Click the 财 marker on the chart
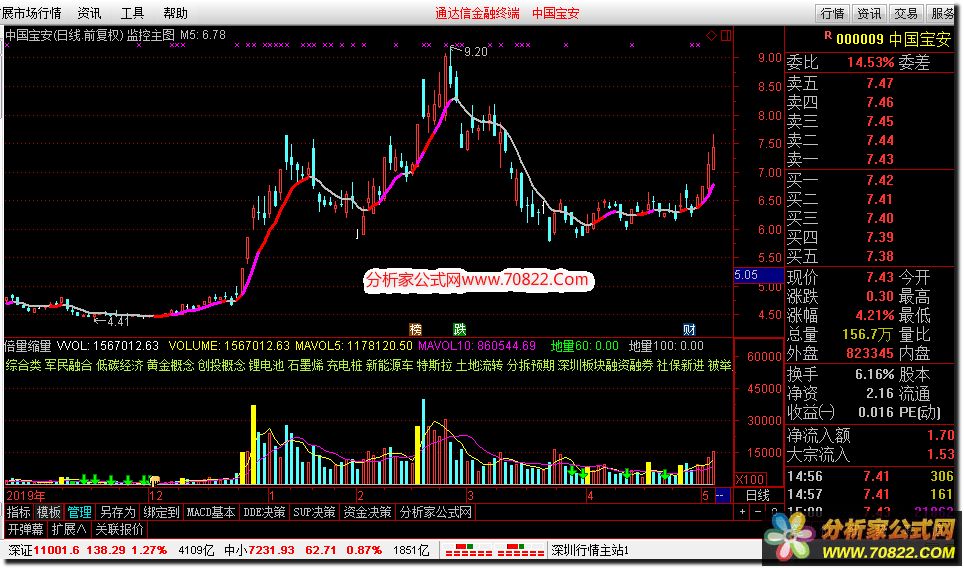The image size is (964, 568). [x=689, y=329]
